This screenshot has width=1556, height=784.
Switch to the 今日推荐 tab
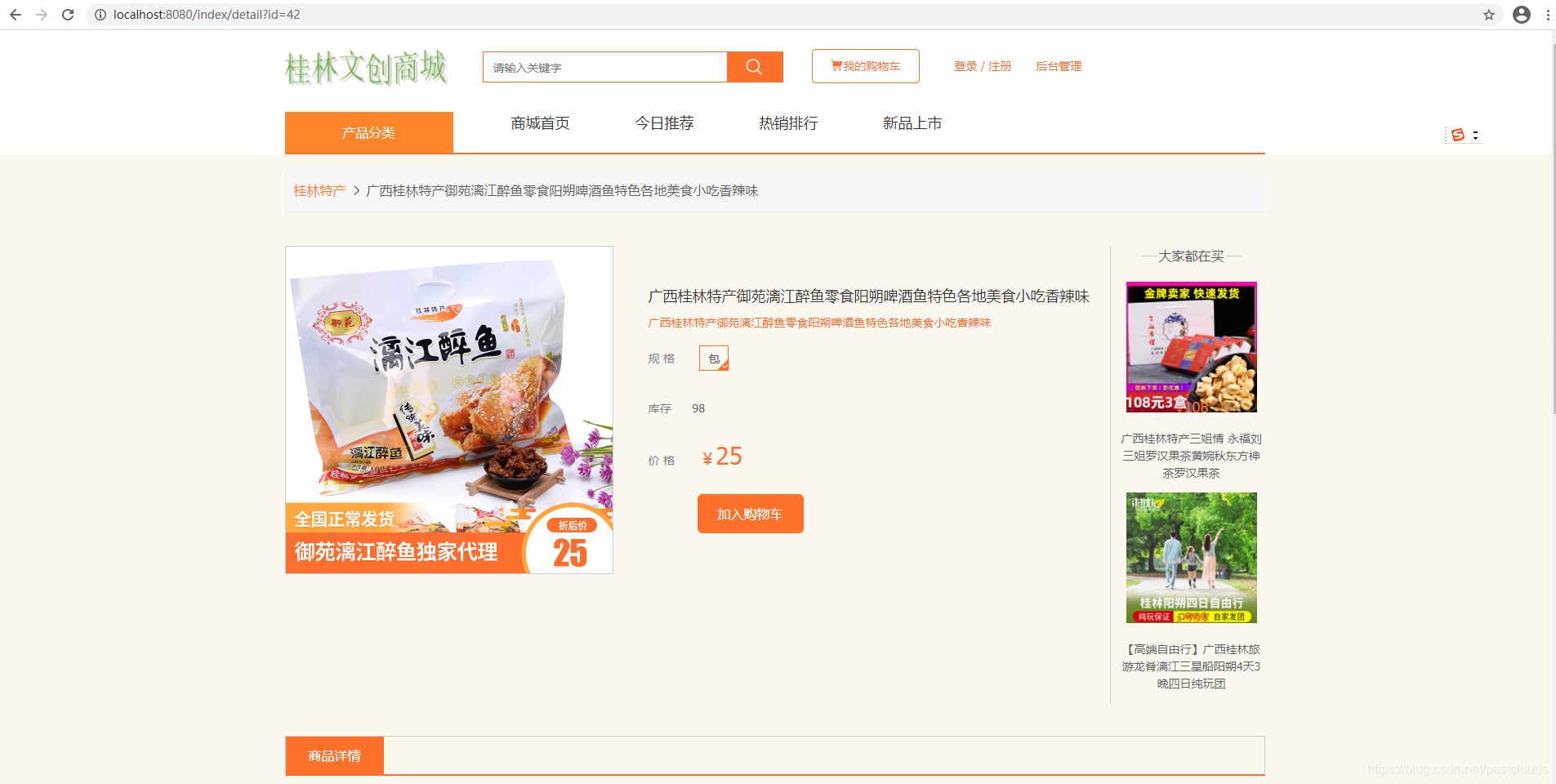click(x=666, y=122)
